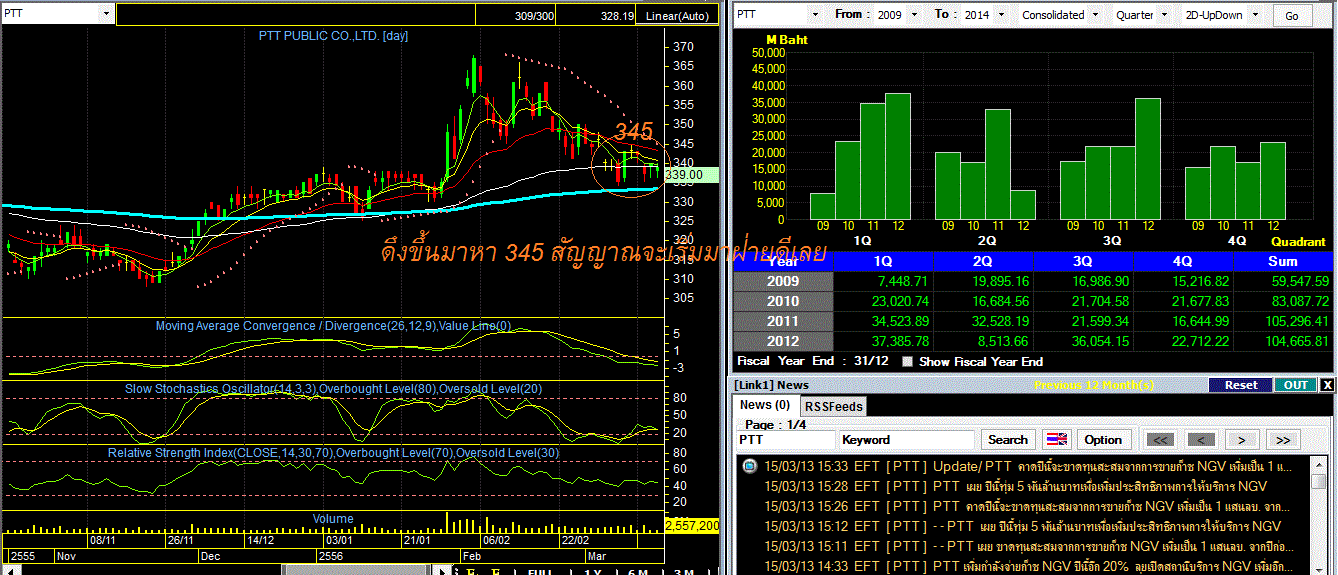Viewport: 1338px width, 575px height.
Task: Toggle the Linear(Auto) scale button
Action: coord(677,16)
